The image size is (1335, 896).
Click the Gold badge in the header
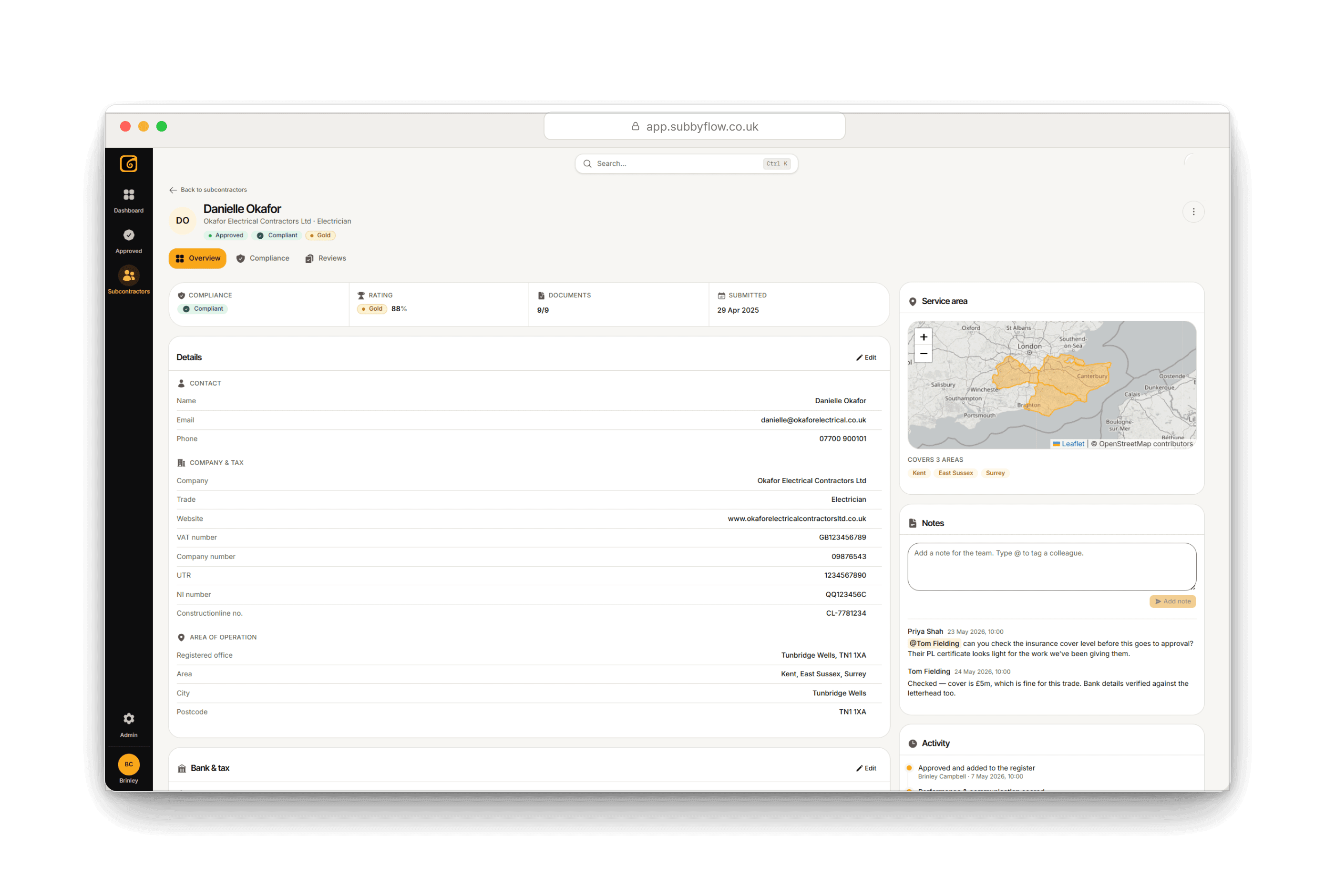click(x=320, y=235)
